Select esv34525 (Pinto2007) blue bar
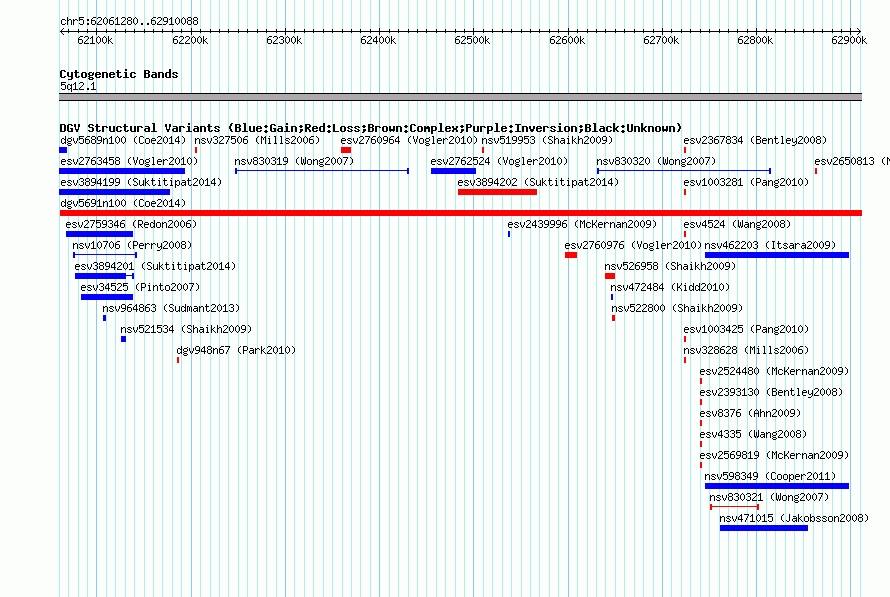The width and height of the screenshot is (890, 597). 107,297
